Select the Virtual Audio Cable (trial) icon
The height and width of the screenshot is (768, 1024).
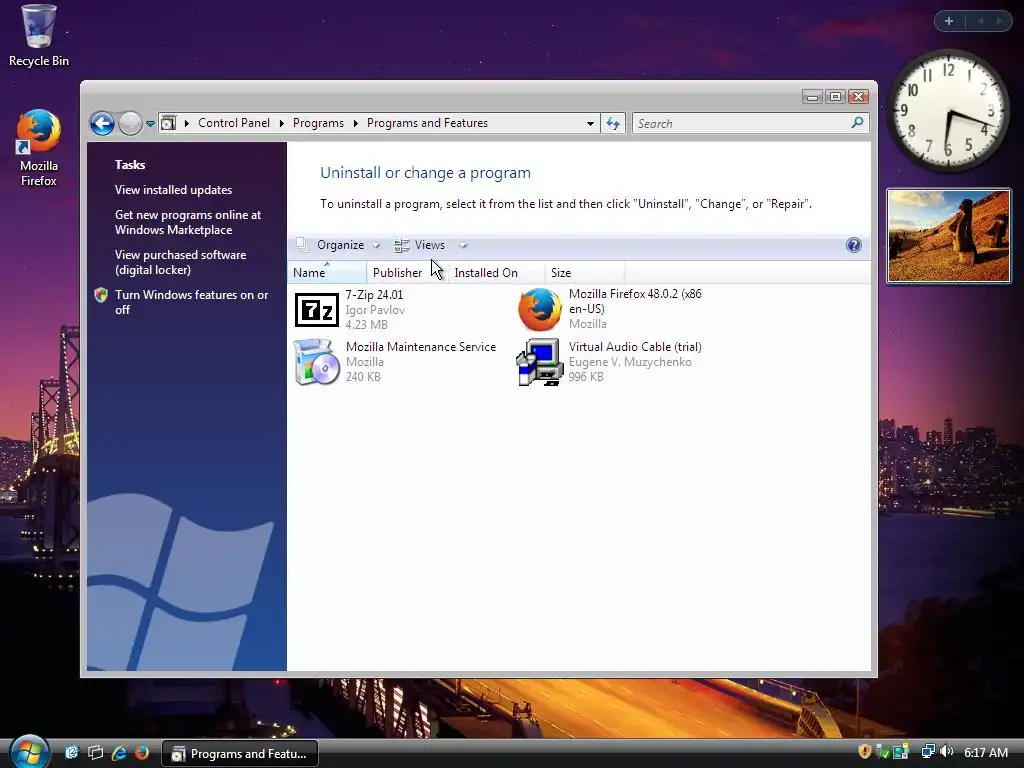click(539, 362)
